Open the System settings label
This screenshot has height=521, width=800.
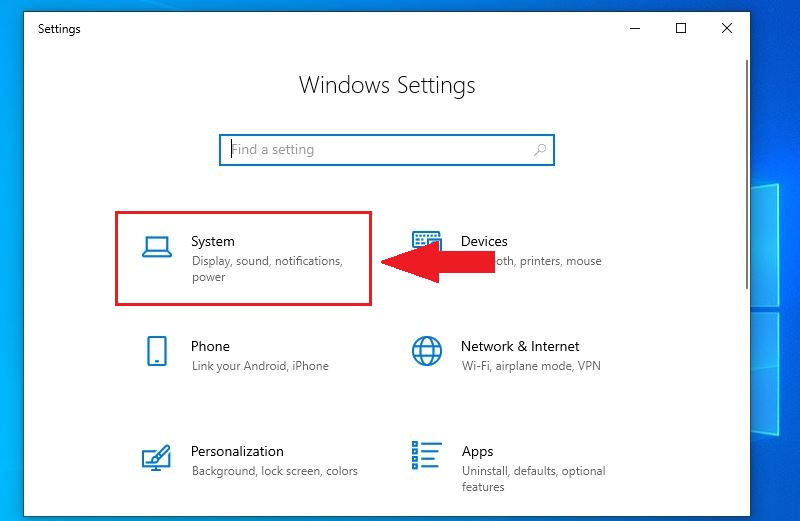[x=213, y=241]
